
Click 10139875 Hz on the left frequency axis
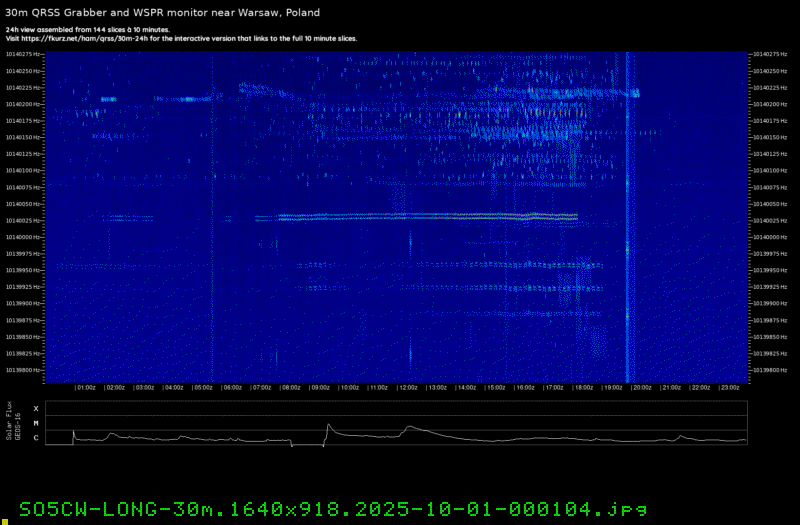tap(23, 320)
